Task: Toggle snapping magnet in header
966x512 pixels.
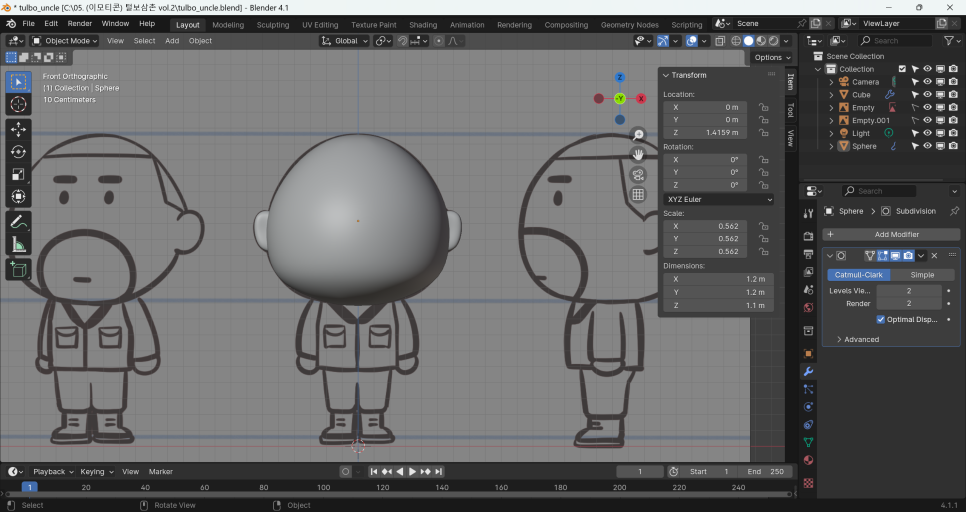Action: (402, 41)
